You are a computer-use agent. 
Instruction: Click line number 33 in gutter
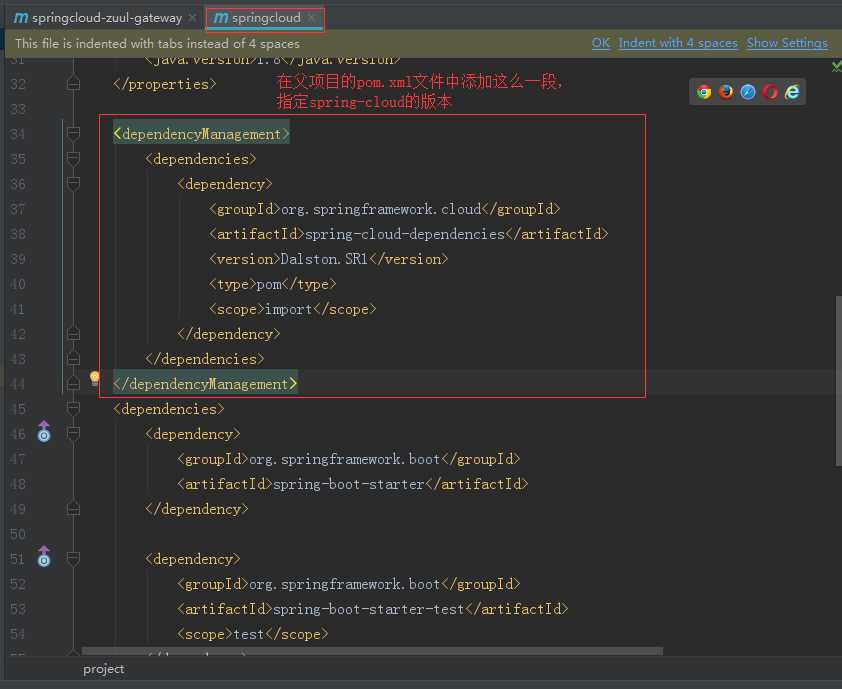[18, 109]
